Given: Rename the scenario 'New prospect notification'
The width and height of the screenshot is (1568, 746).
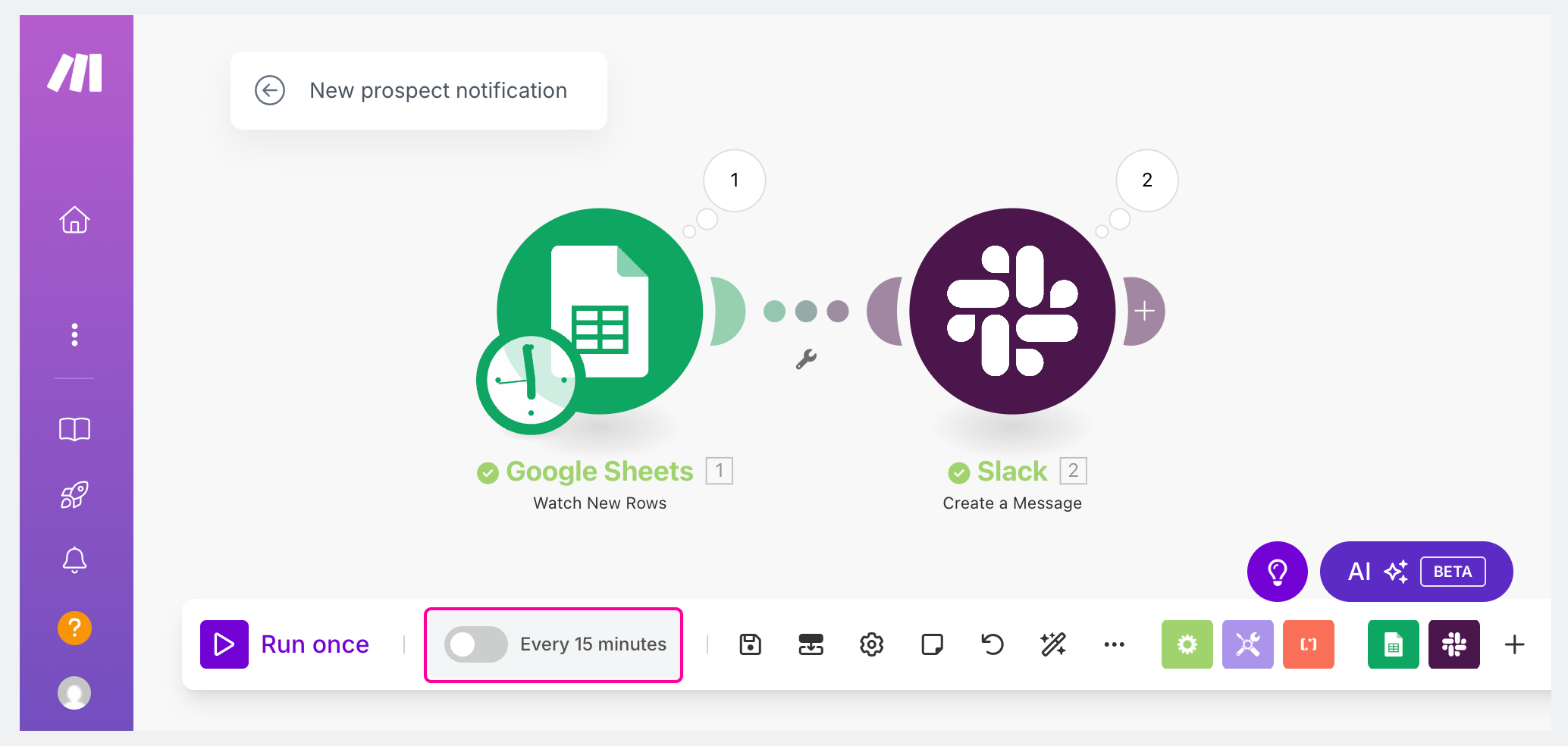Looking at the screenshot, I should (x=438, y=90).
